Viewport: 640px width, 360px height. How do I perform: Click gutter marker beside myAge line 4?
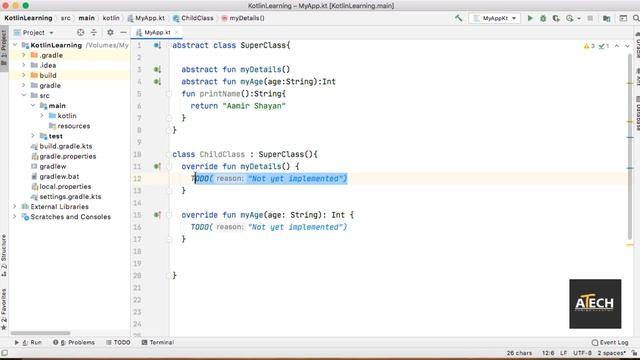click(157, 82)
